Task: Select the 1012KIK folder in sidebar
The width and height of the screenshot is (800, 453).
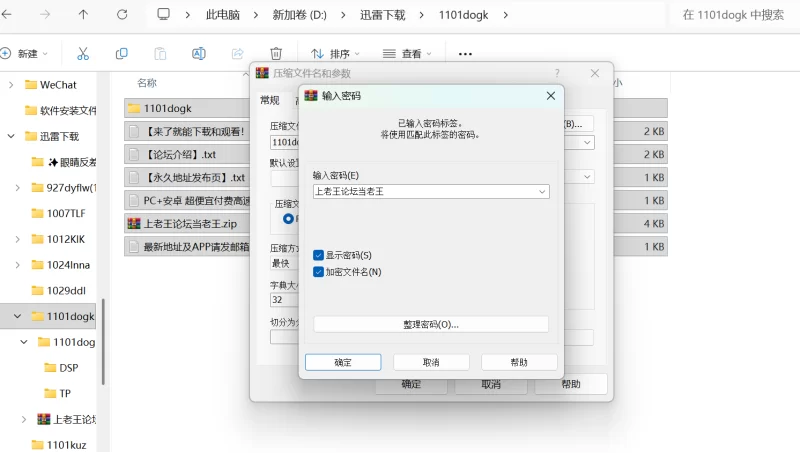Action: [66, 239]
